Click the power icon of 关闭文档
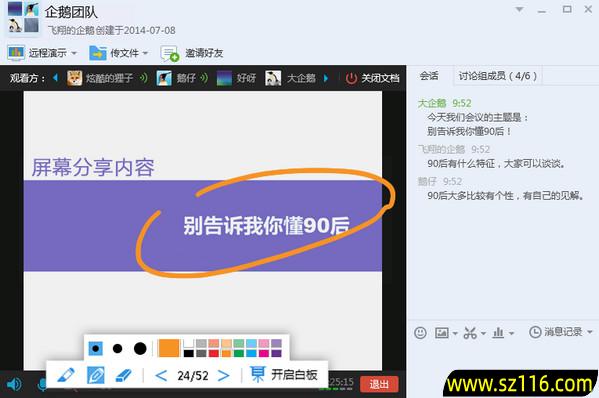 [x=351, y=78]
